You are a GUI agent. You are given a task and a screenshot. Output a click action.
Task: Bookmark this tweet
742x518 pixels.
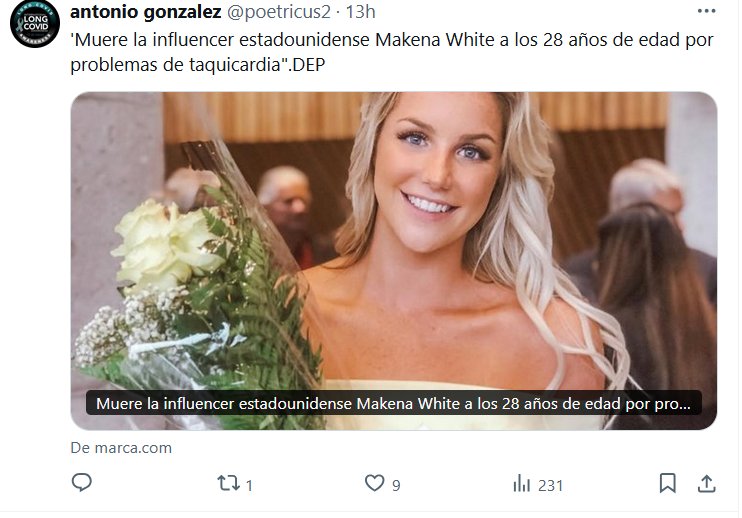coord(667,483)
